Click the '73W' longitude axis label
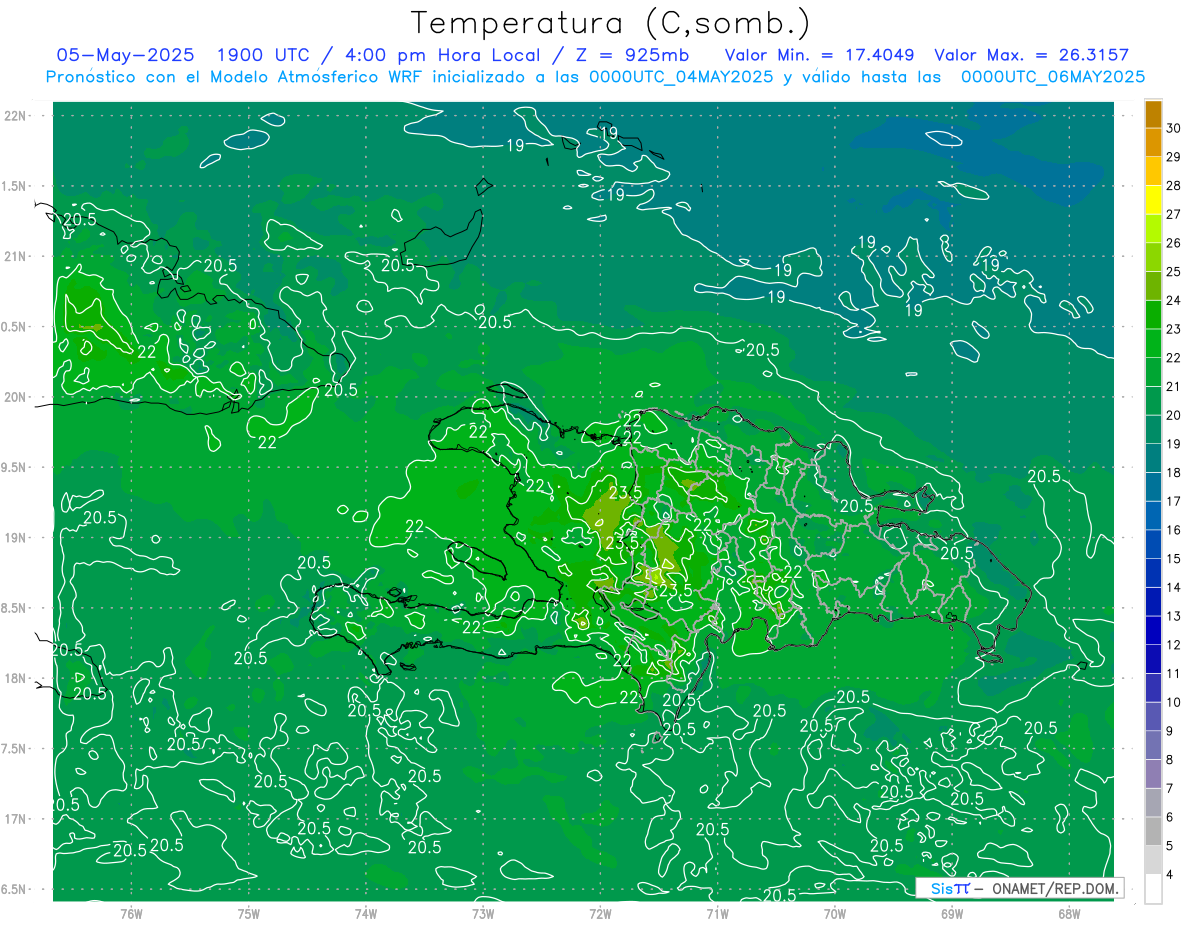Viewport: 1200px width, 927px height. pos(483,914)
